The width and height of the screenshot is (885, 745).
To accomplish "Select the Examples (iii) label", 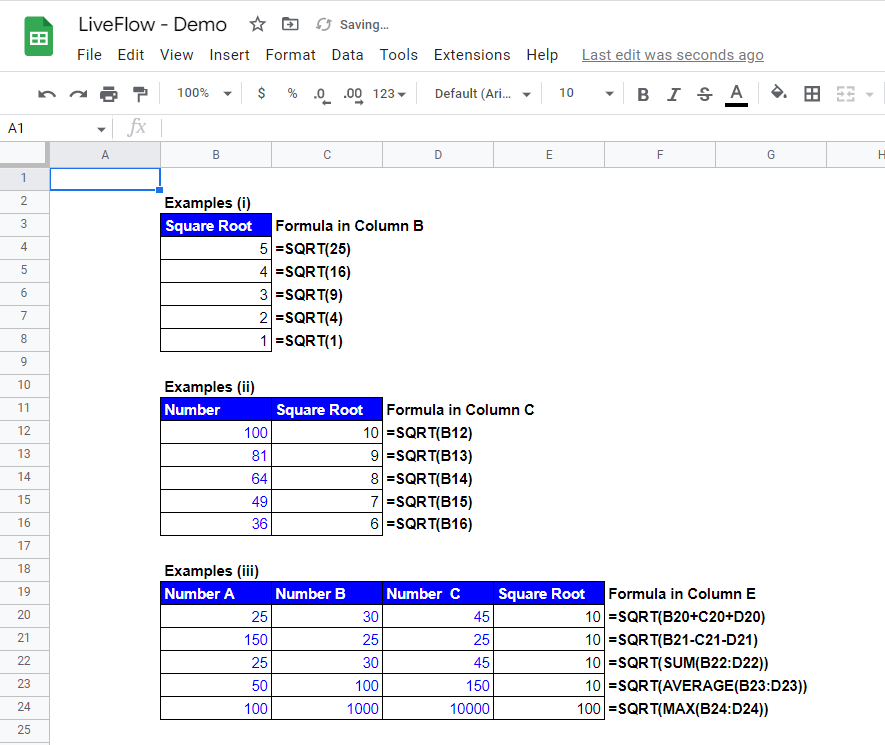I will 212,571.
